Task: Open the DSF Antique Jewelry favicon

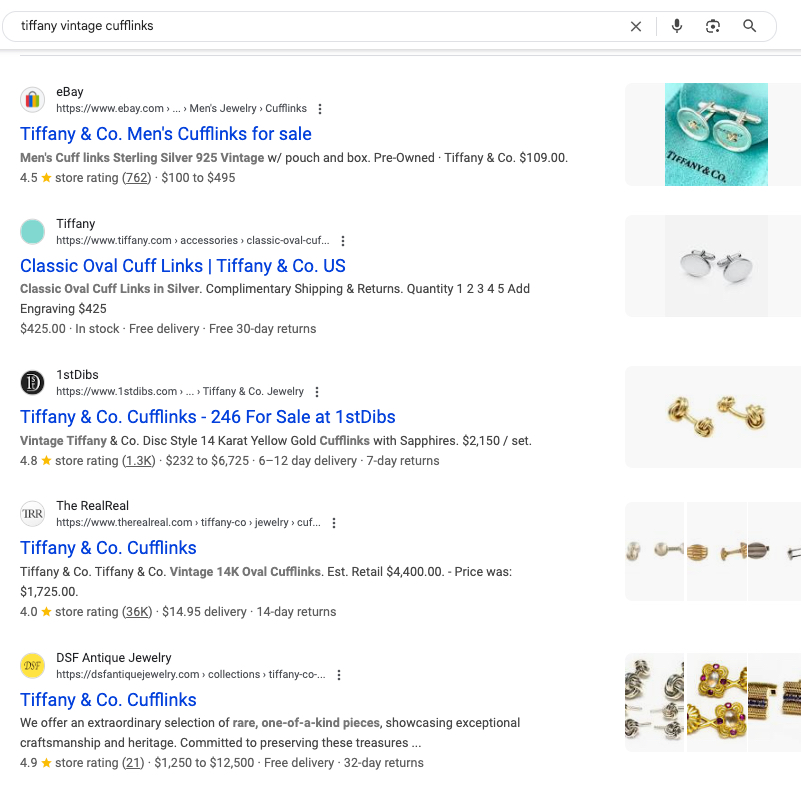Action: [x=32, y=666]
